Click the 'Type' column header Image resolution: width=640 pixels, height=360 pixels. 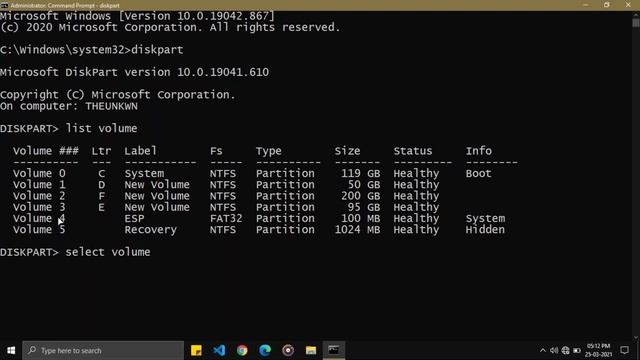269,151
